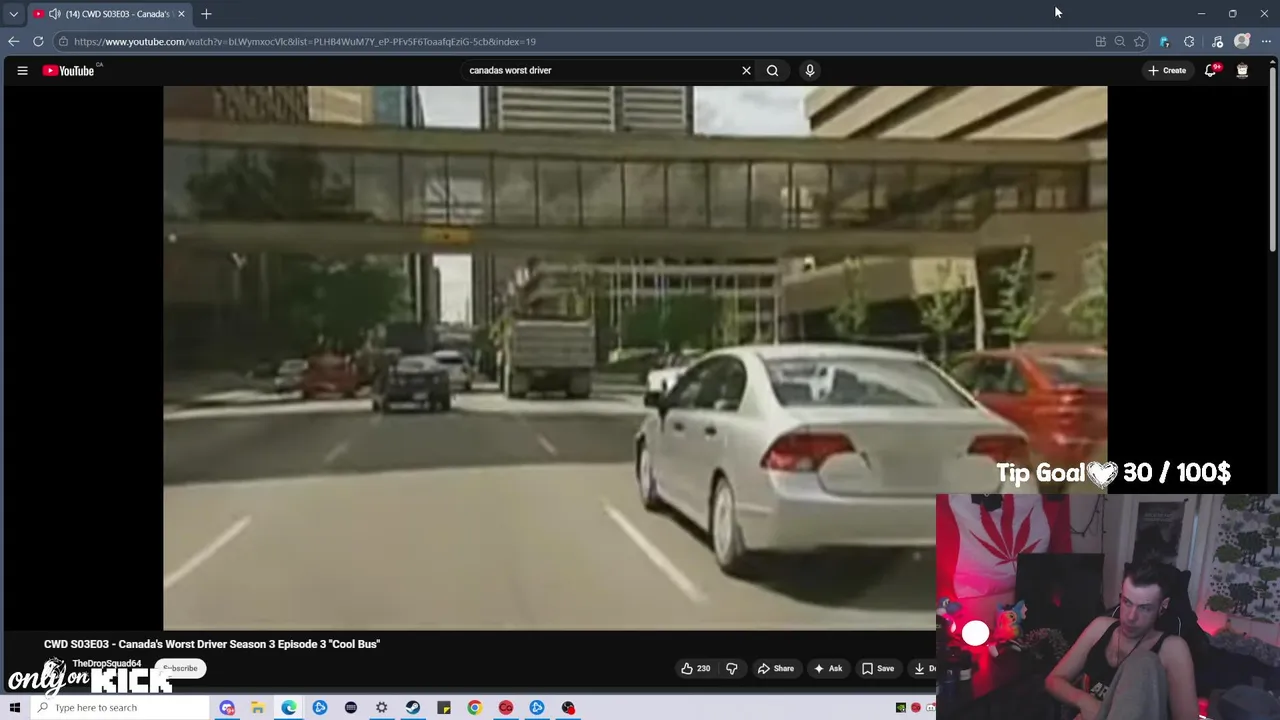This screenshot has width=1280, height=720.
Task: Switch to the CWD S03E03 browser tab
Action: 110,14
